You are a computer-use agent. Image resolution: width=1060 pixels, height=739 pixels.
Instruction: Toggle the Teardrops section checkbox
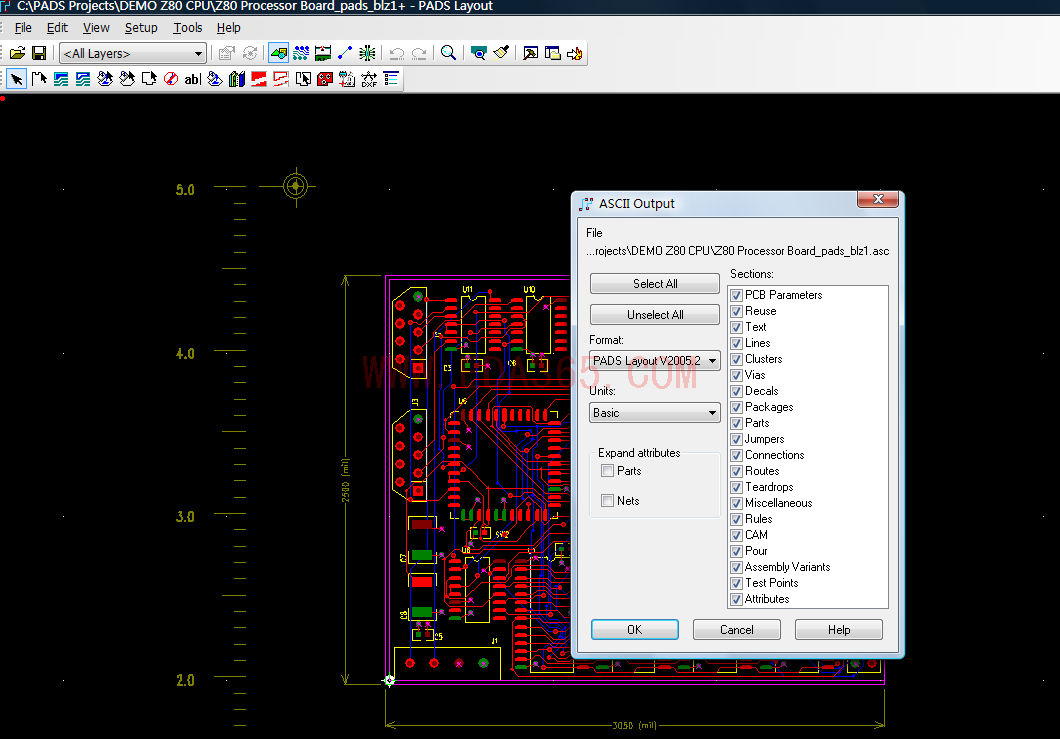[737, 487]
